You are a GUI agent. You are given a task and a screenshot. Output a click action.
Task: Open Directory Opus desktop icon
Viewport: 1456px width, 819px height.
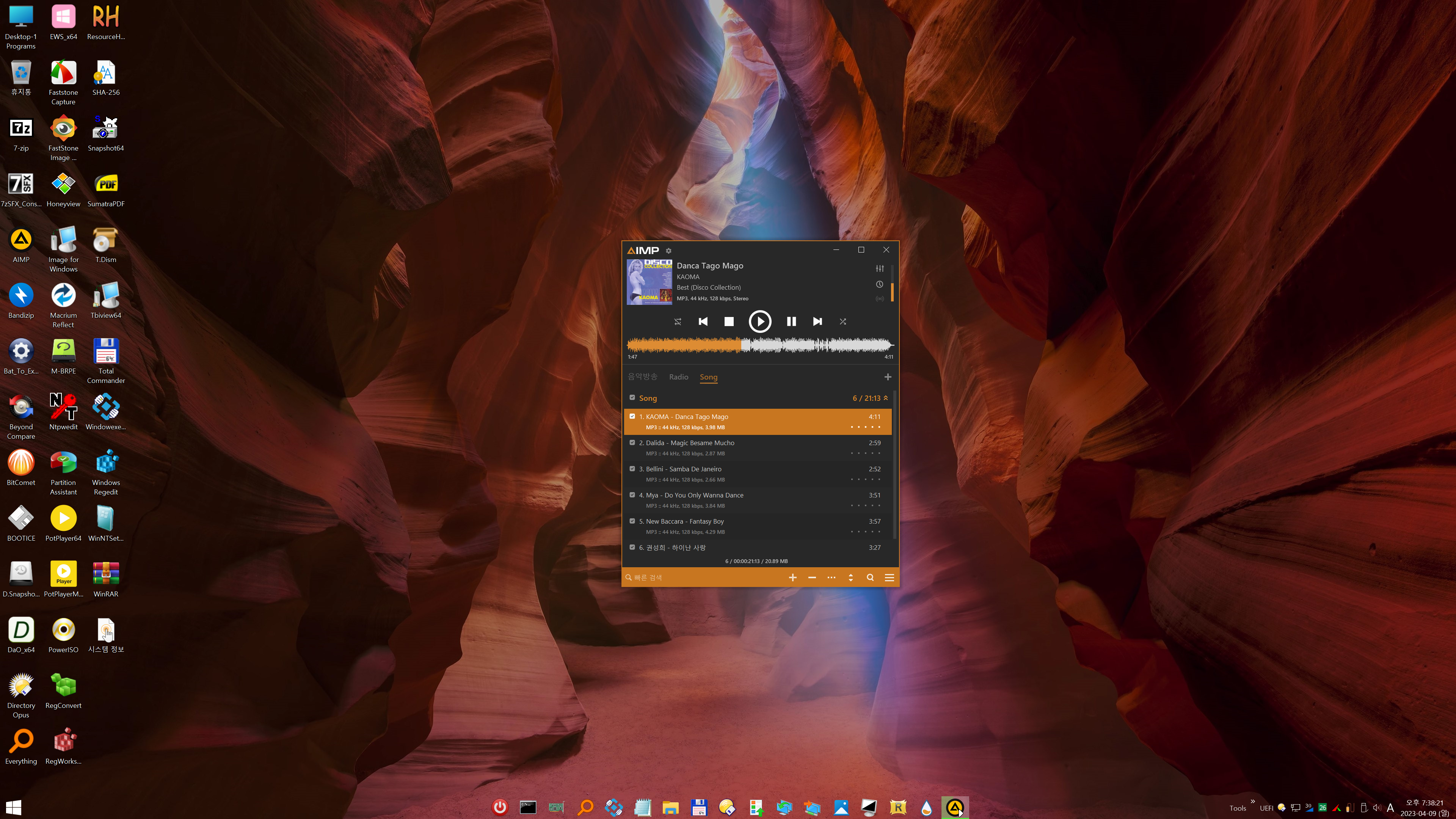click(21, 696)
